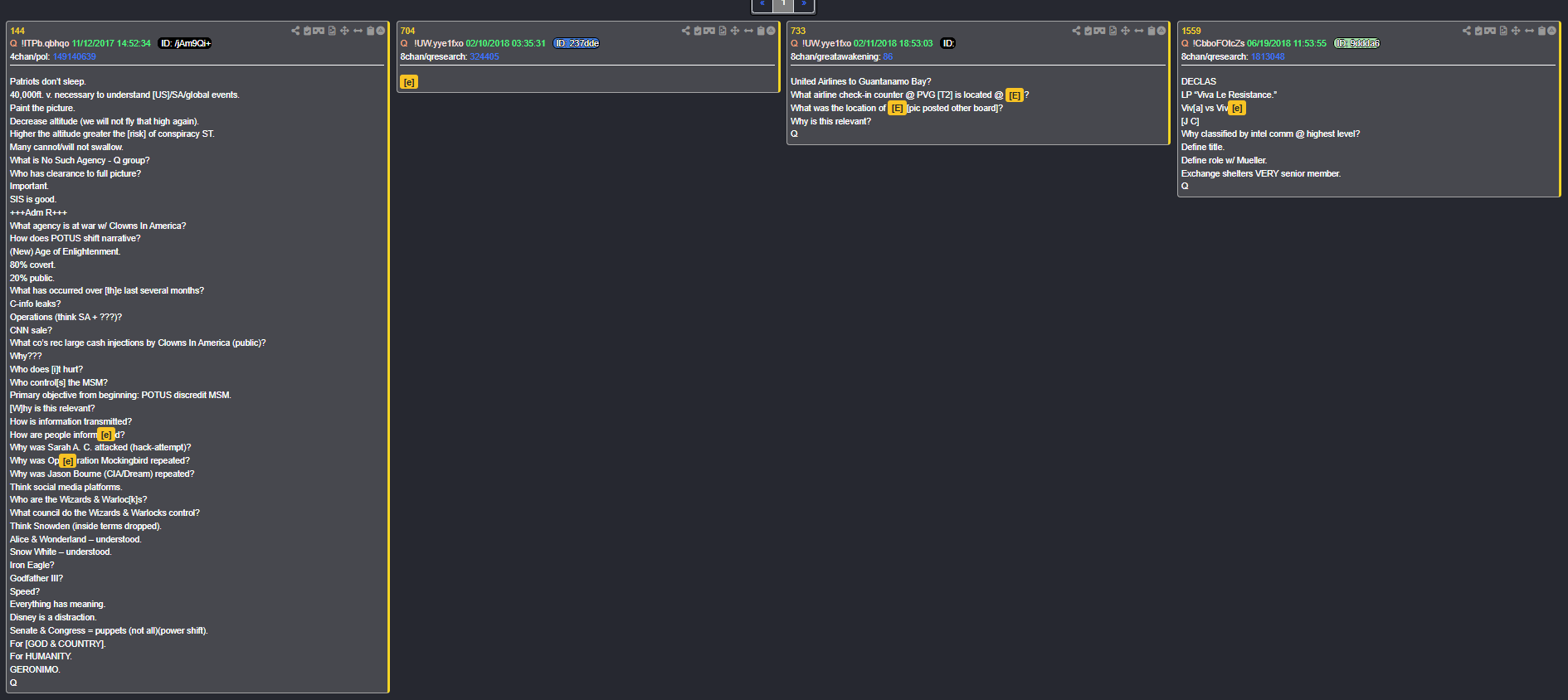Image resolution: width=1568 pixels, height=700 pixels.
Task: Click [e] marker in 'Why was Op[e]ration Mockingbird'
Action: pos(68,461)
